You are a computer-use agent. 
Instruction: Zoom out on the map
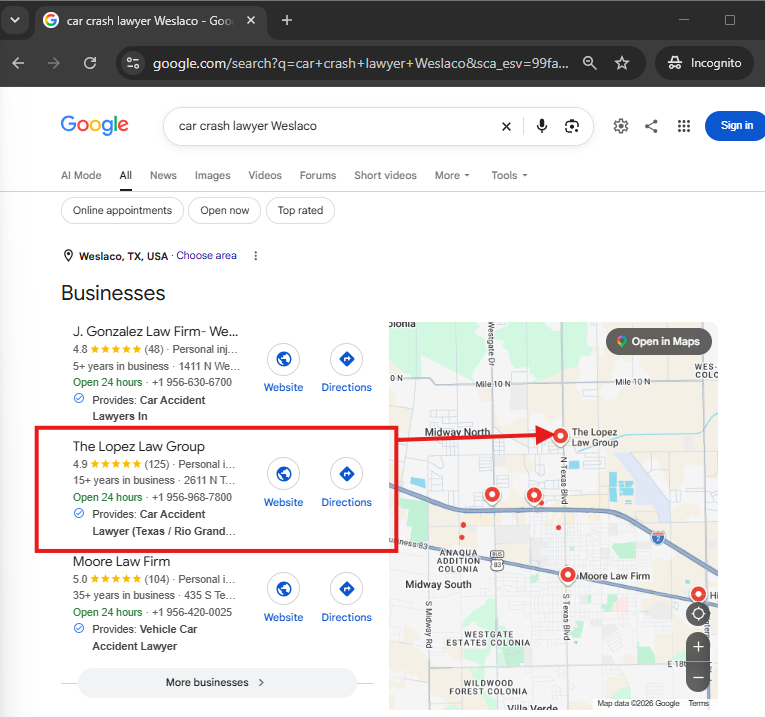[698, 677]
